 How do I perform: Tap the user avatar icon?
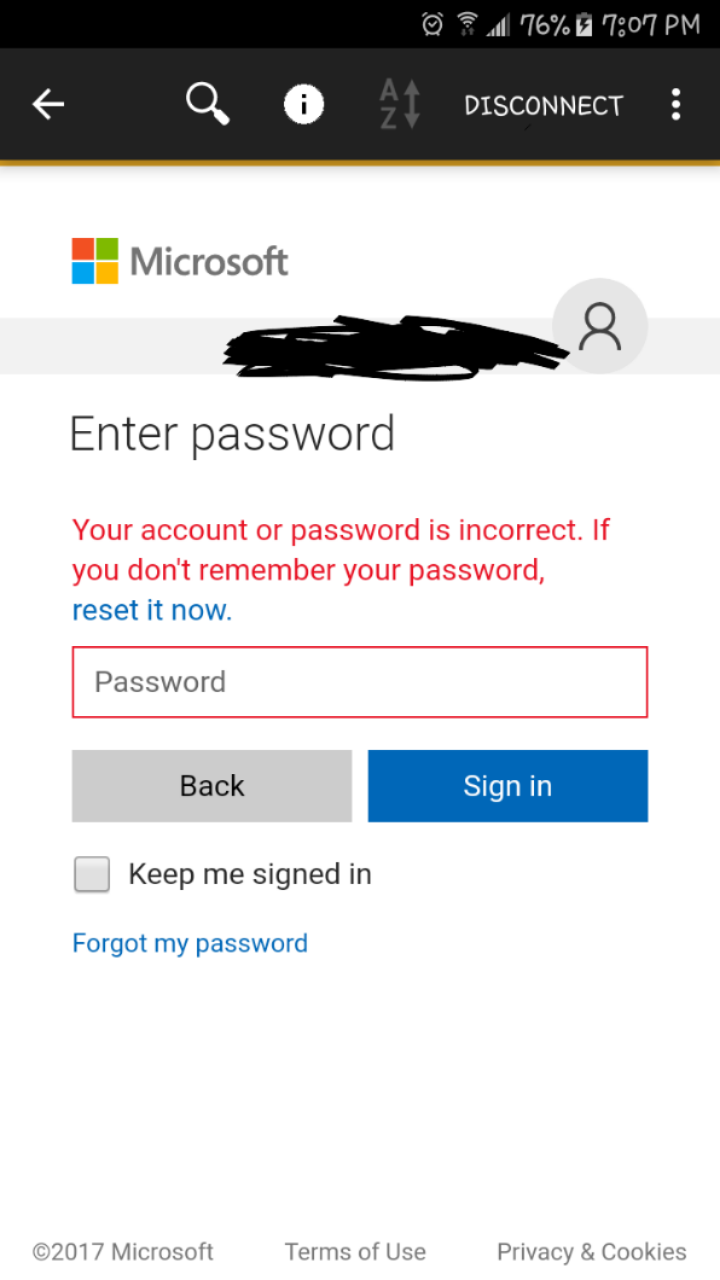[600, 327]
